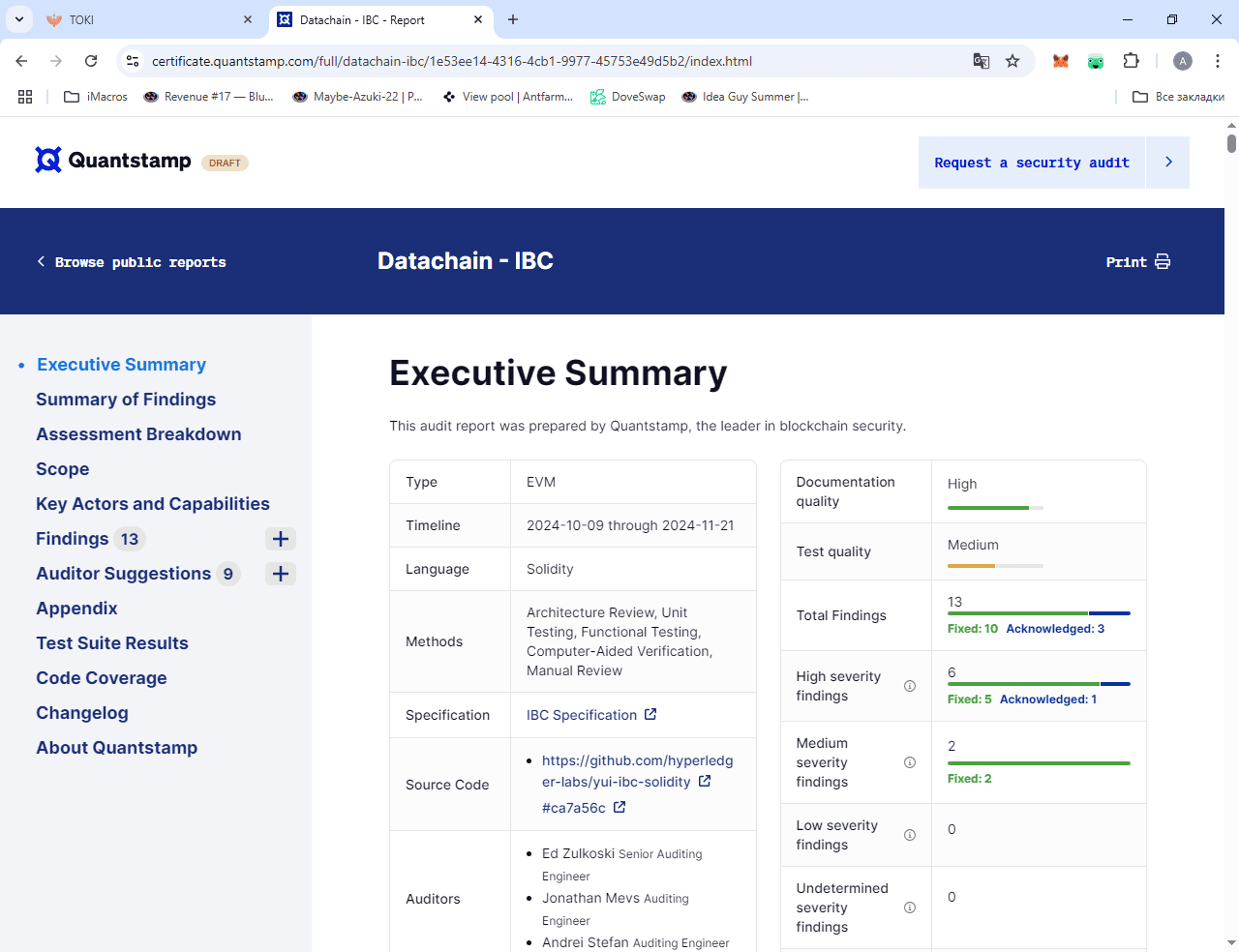Click the arrow beside Request a security audit
1239x952 pixels.
tap(1168, 163)
